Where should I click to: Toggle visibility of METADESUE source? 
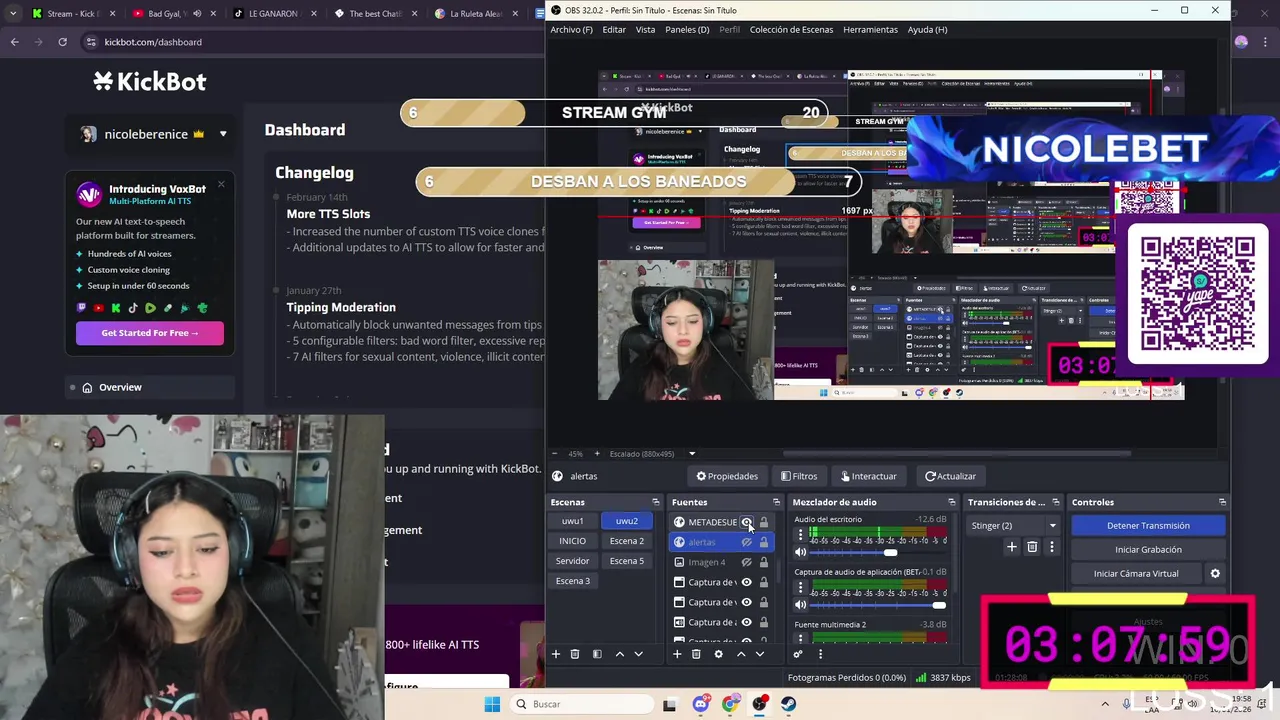tap(746, 522)
